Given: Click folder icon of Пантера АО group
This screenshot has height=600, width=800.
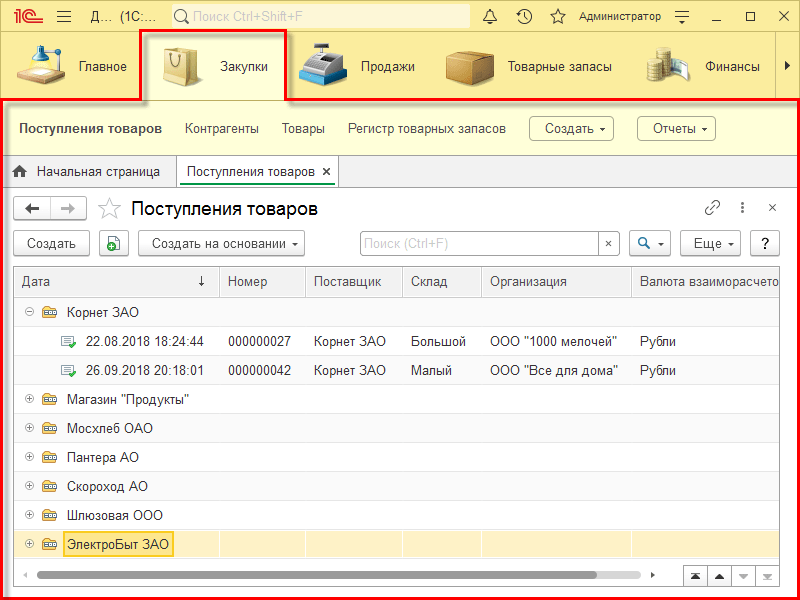Looking at the screenshot, I should [49, 458].
